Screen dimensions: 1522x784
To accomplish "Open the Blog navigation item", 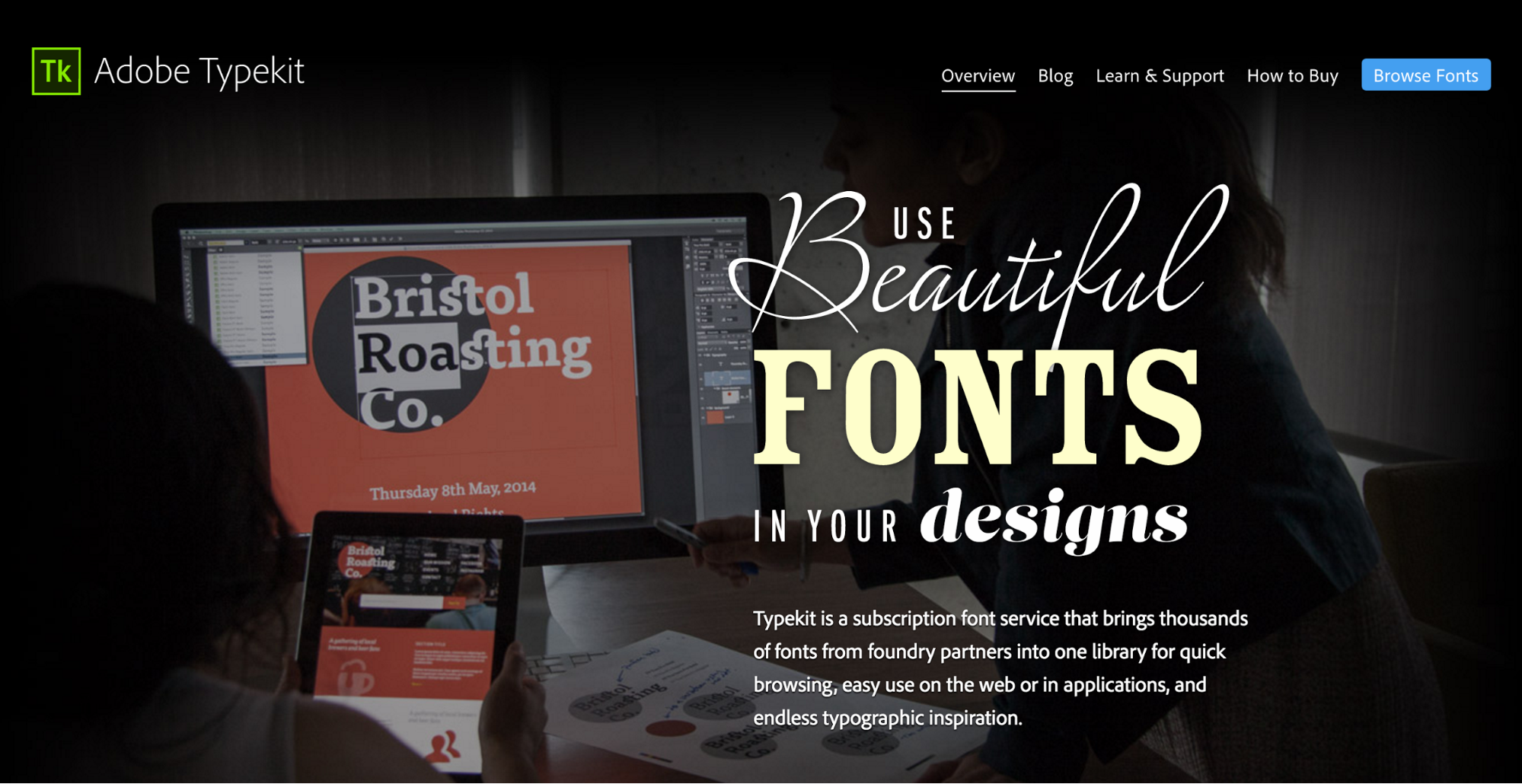I will [x=1055, y=75].
